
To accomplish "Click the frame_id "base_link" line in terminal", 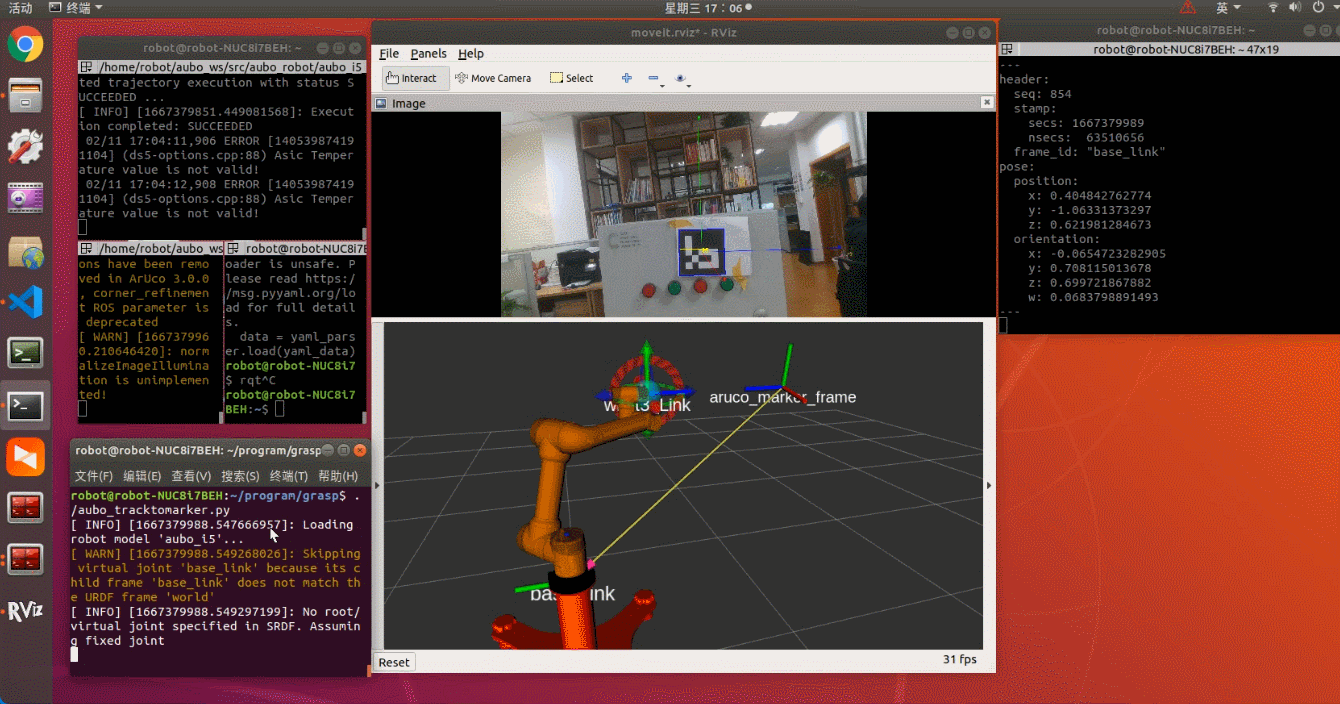I will (1089, 152).
